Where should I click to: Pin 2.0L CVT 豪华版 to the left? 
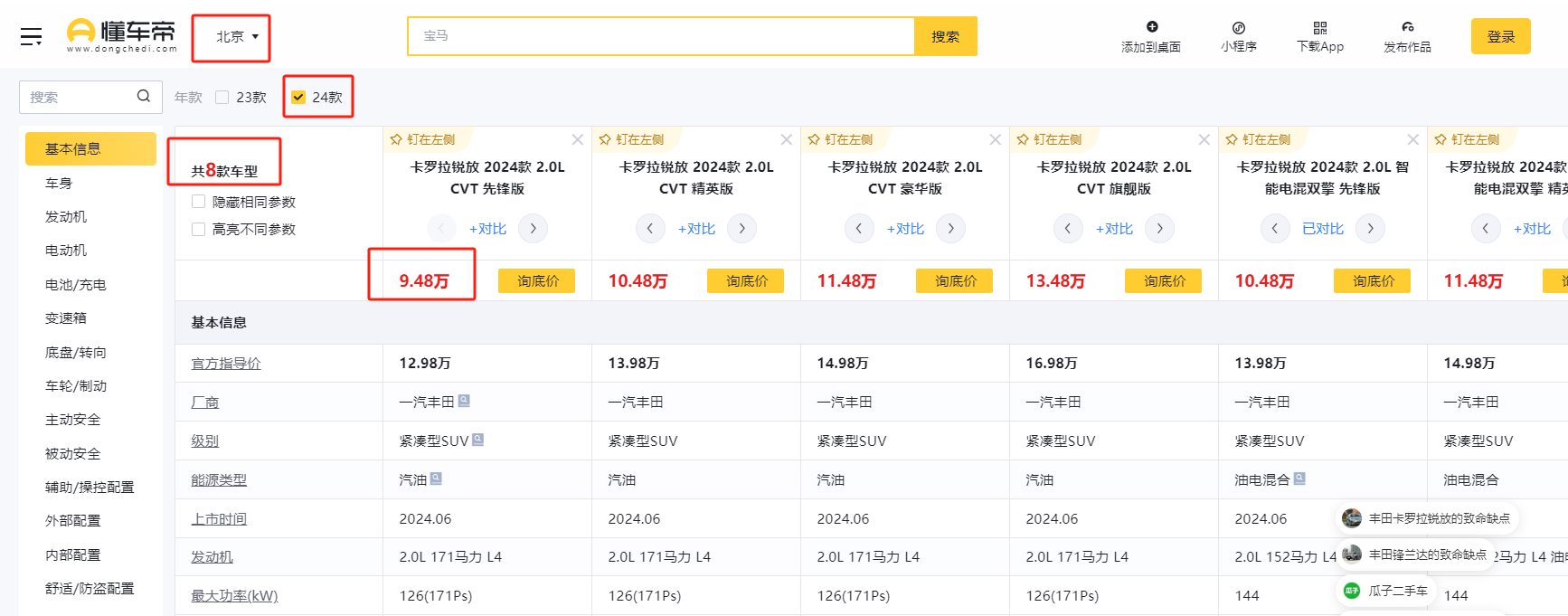840,139
